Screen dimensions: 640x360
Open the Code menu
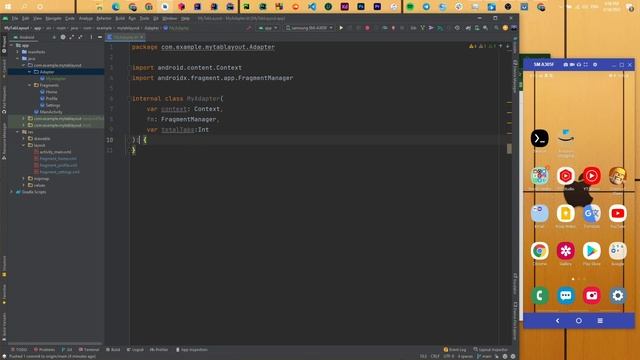point(70,18)
